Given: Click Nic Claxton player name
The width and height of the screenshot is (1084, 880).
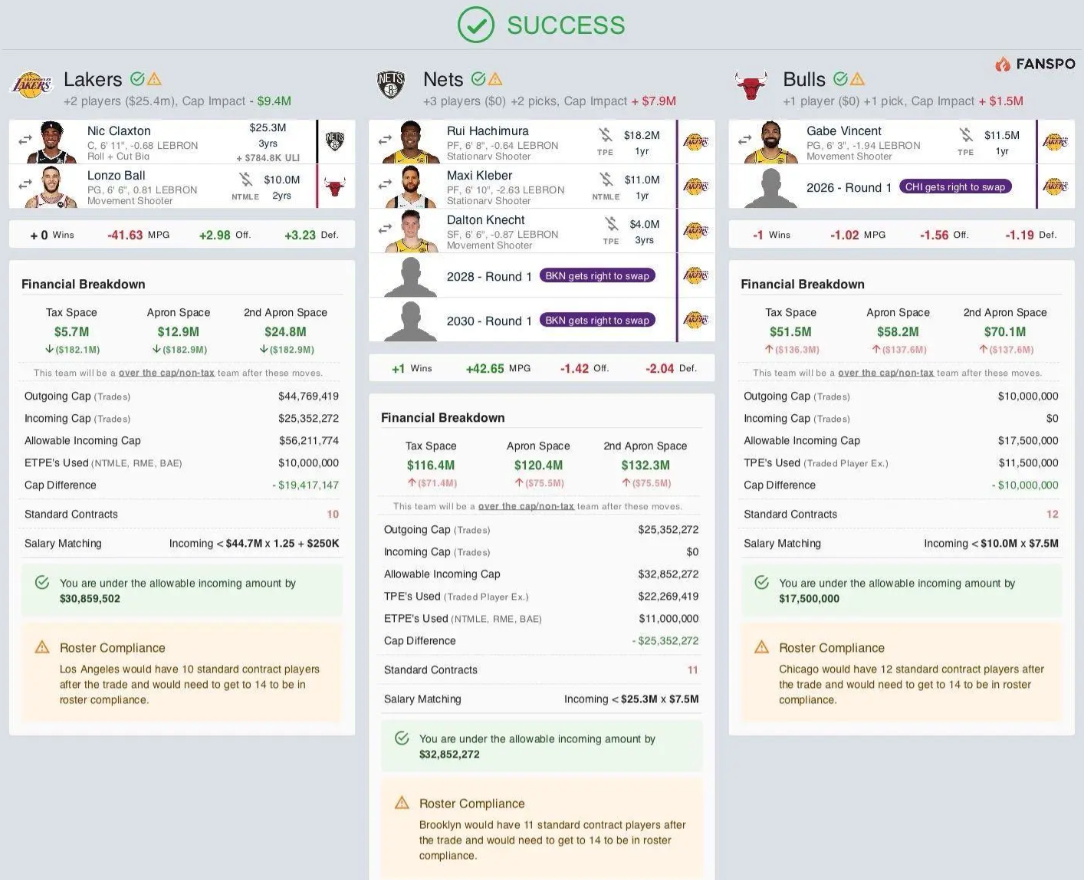Looking at the screenshot, I should tap(119, 131).
